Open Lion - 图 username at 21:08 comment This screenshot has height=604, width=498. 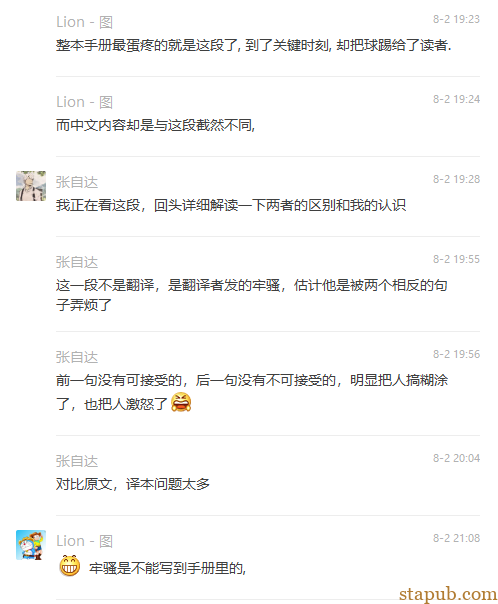tap(84, 541)
